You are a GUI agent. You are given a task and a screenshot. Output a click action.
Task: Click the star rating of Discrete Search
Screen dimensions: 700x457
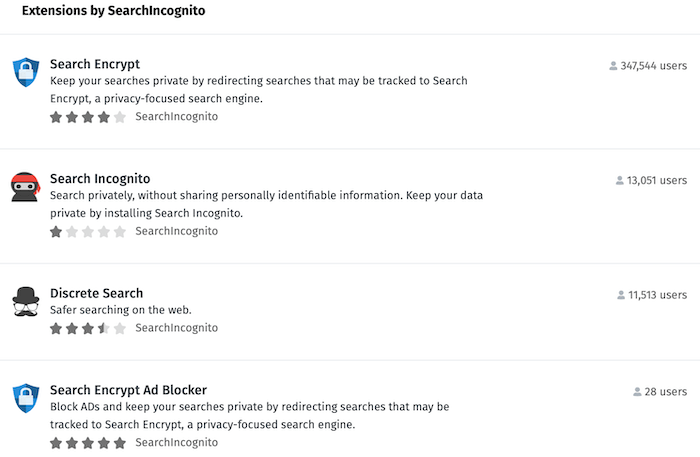pos(88,328)
